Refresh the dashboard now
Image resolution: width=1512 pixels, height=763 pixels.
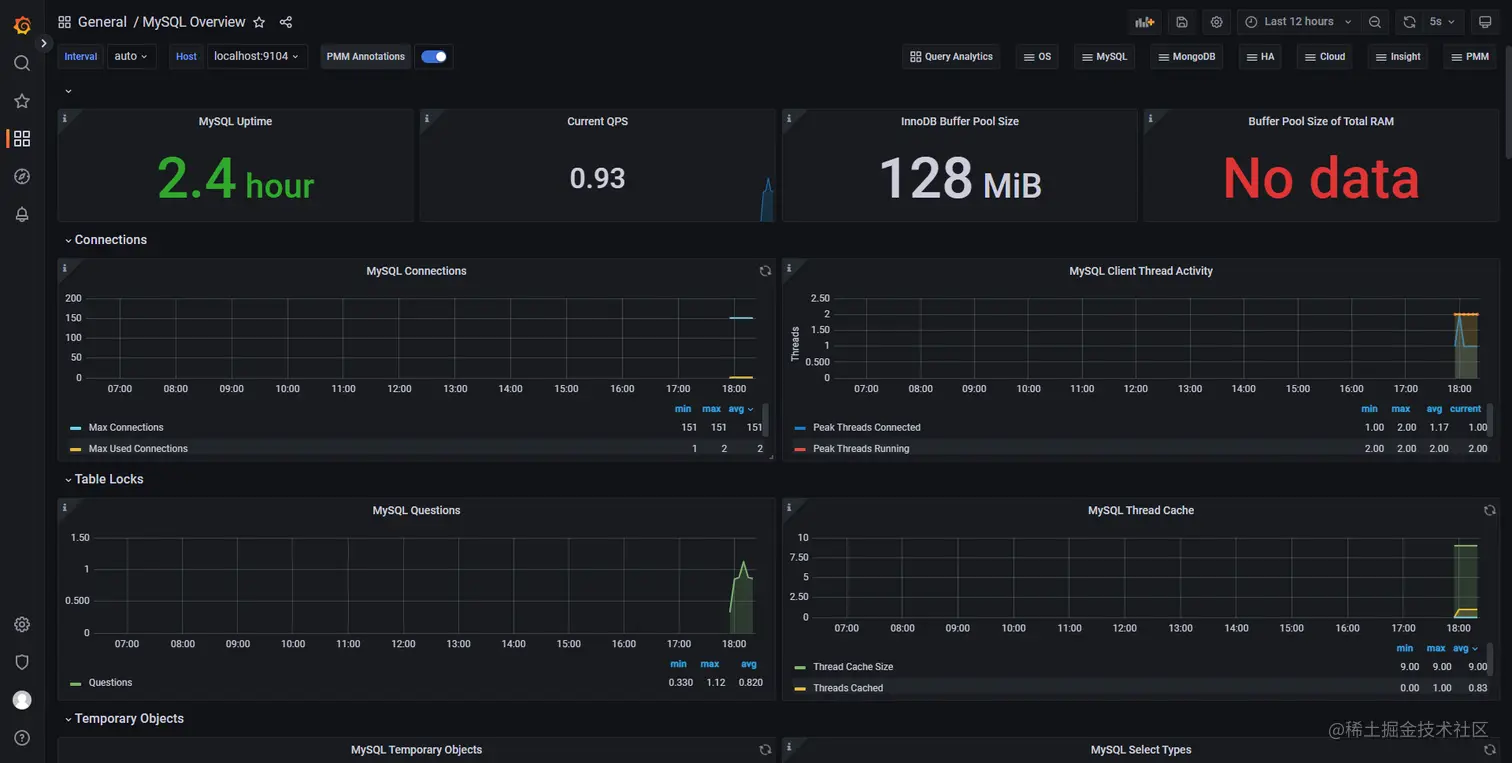(1409, 22)
